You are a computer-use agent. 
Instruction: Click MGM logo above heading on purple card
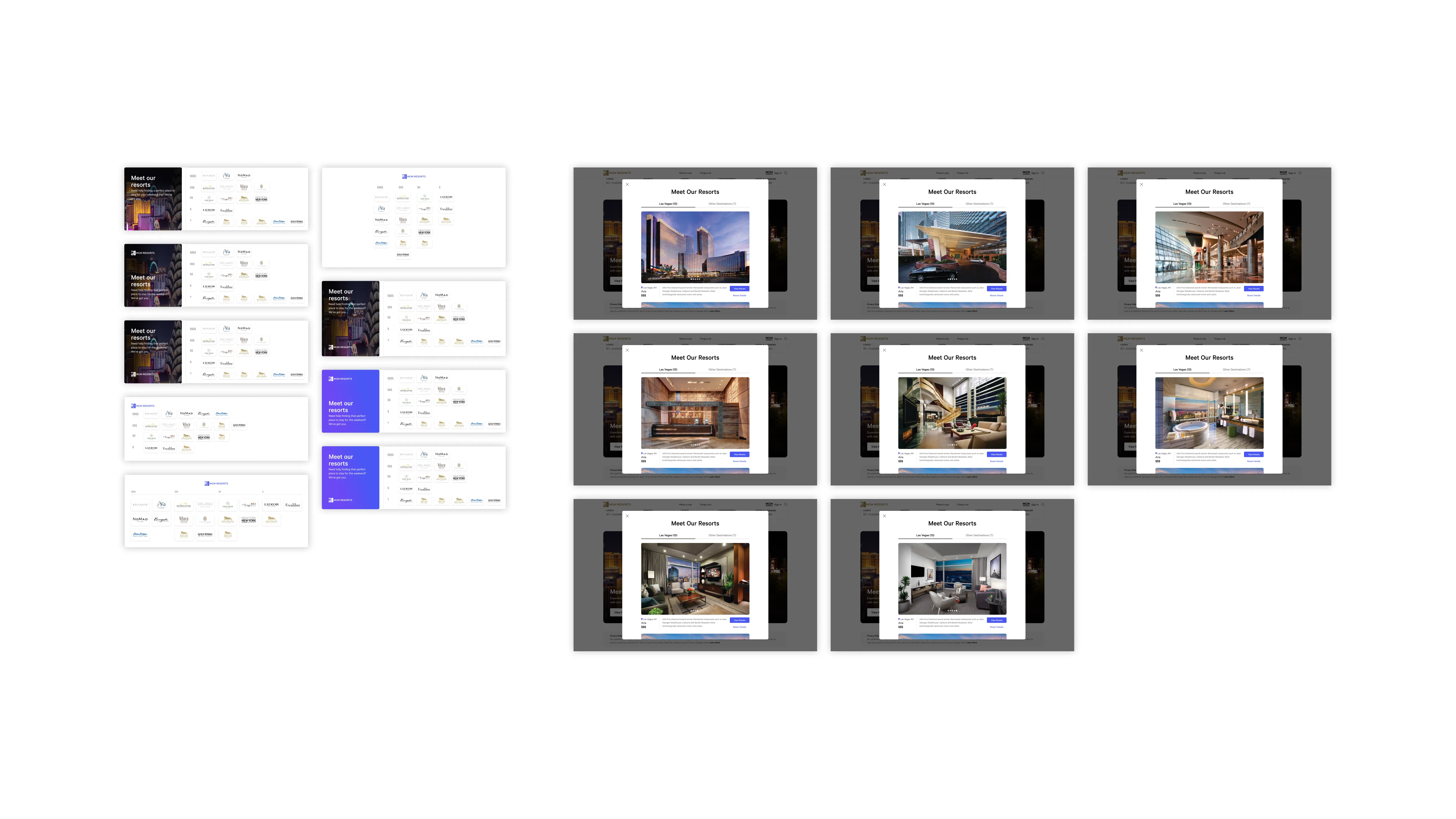tap(340, 379)
